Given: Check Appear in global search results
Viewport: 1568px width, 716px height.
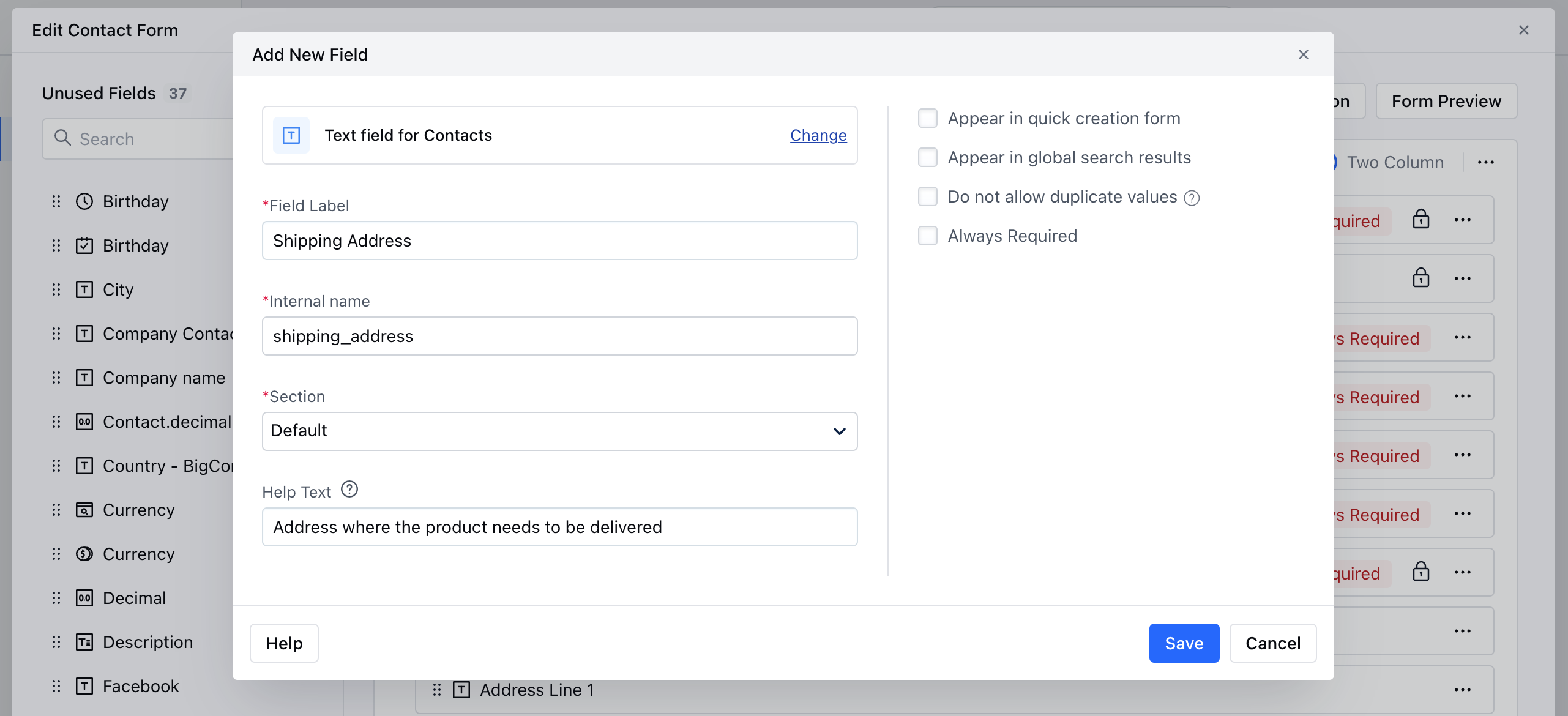Looking at the screenshot, I should click(927, 157).
